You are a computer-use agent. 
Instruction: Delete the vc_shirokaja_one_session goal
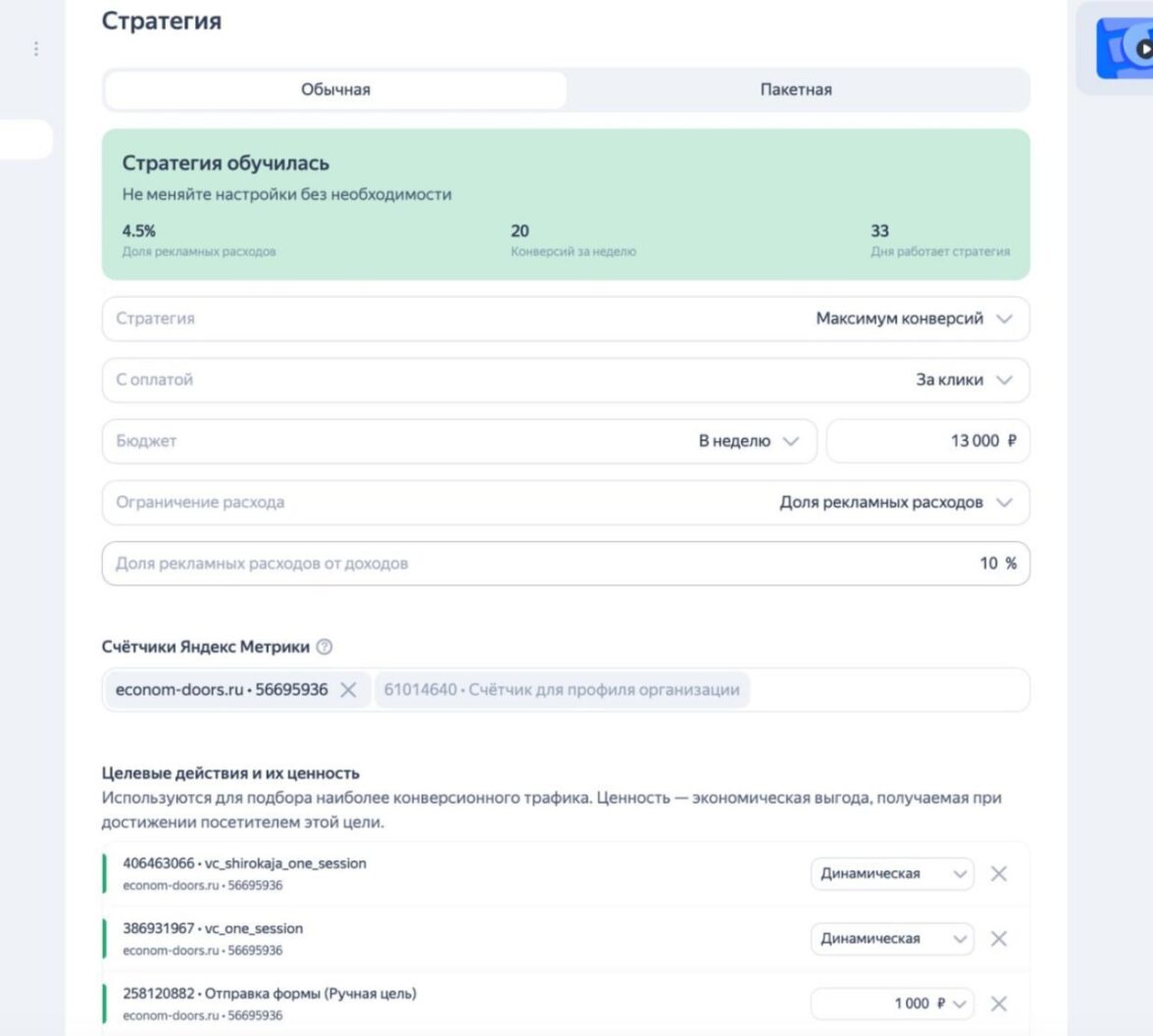tap(998, 873)
